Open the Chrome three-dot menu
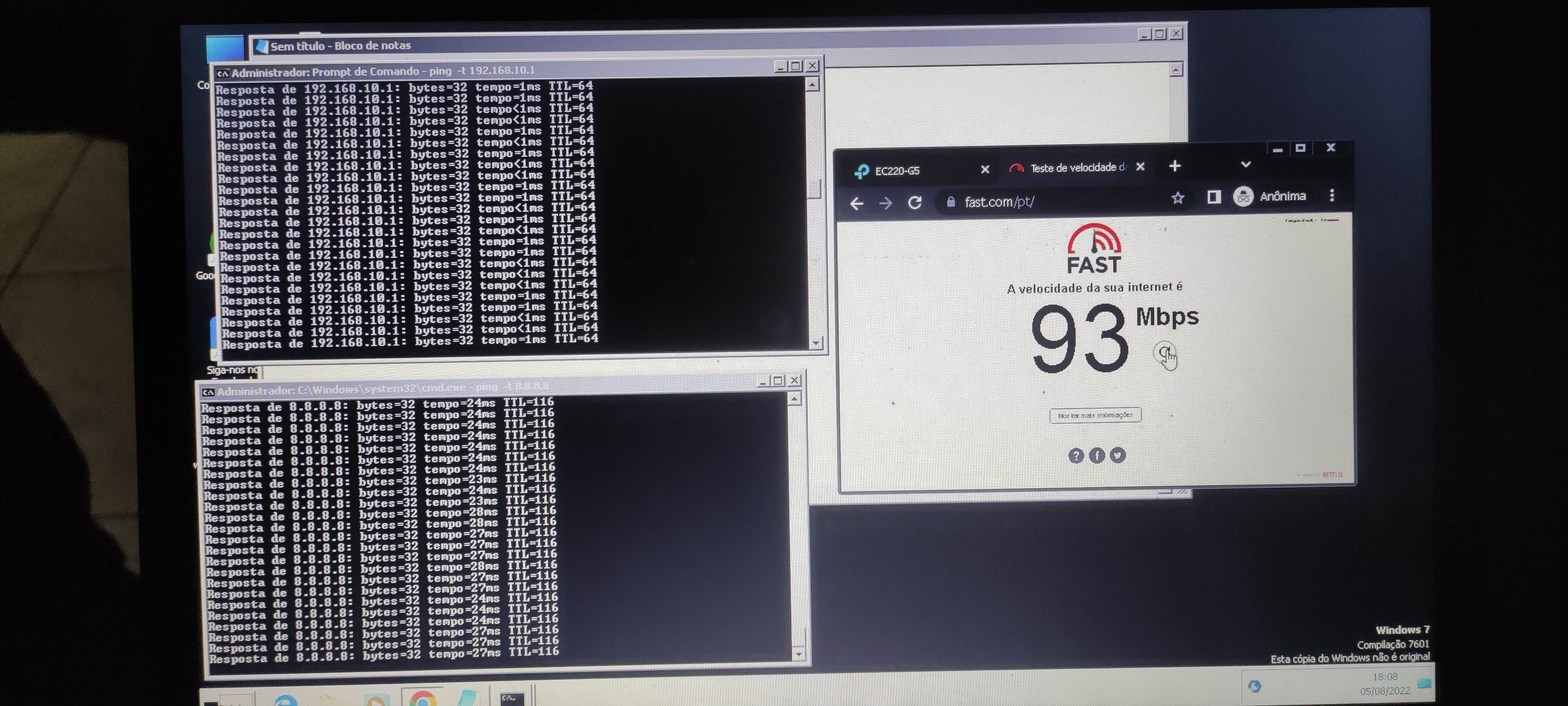1568x706 pixels. pyautogui.click(x=1332, y=195)
